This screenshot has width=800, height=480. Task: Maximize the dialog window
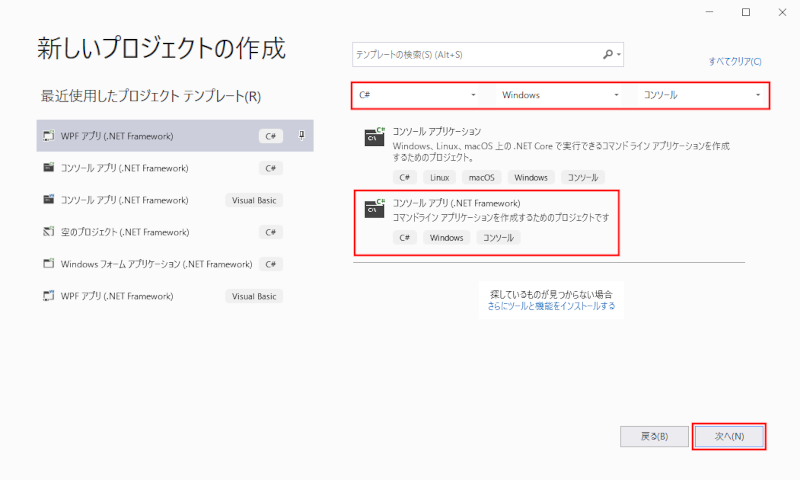click(746, 12)
